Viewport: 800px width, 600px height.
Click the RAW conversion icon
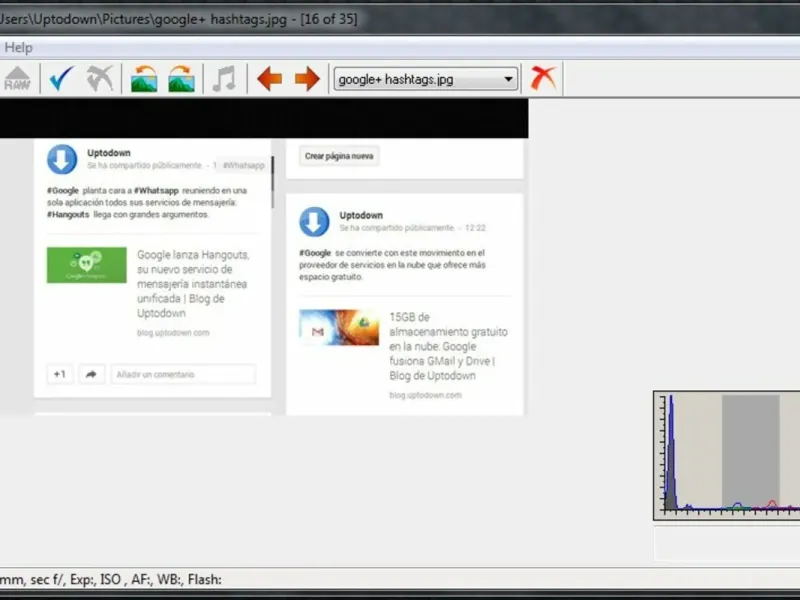point(17,79)
